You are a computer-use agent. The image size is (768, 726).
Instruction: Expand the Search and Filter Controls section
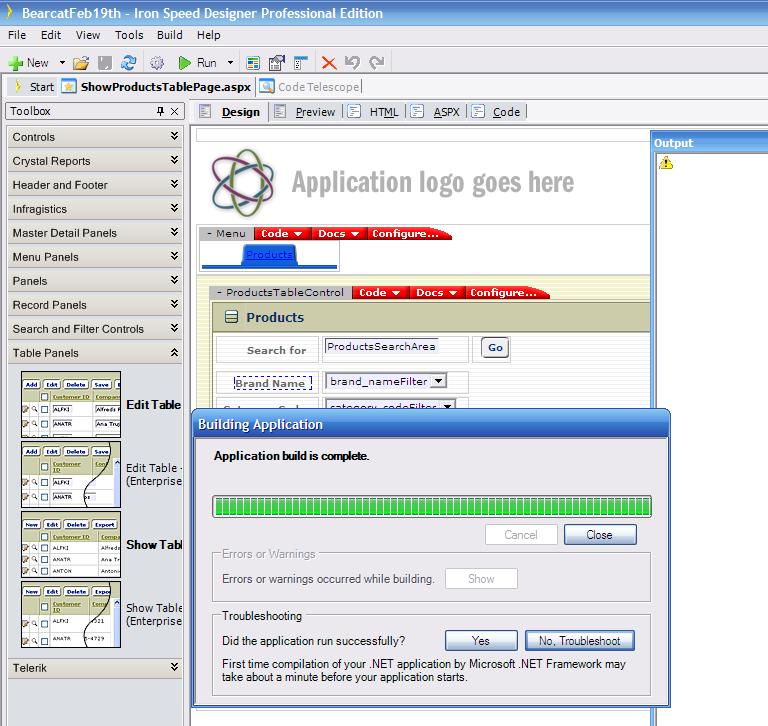[x=95, y=329]
